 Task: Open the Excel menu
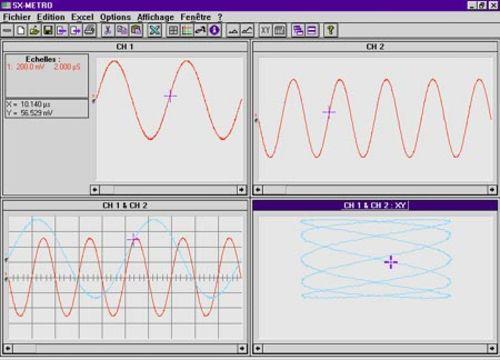(x=82, y=17)
